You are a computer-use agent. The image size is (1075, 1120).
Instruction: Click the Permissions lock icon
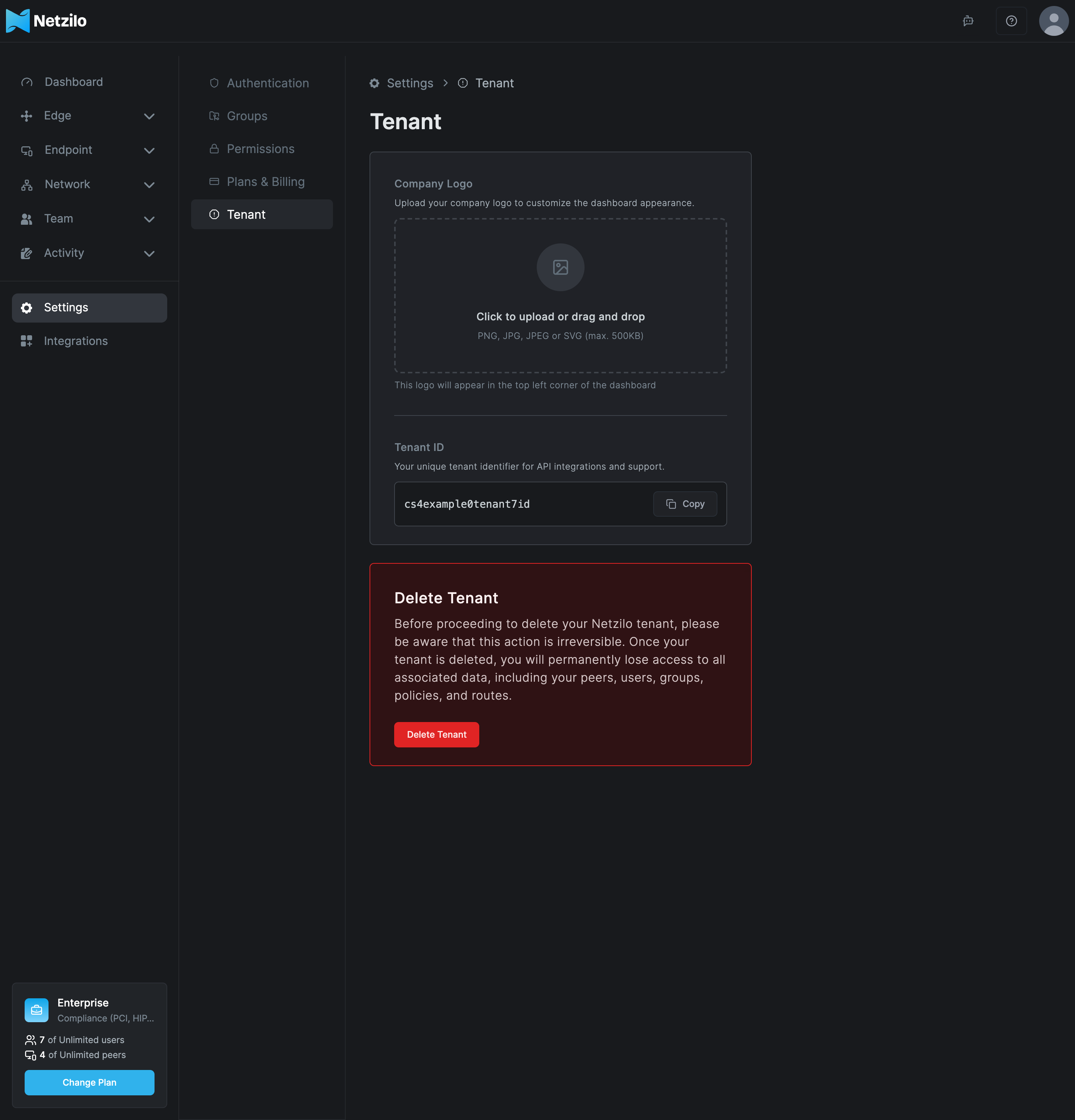point(214,149)
